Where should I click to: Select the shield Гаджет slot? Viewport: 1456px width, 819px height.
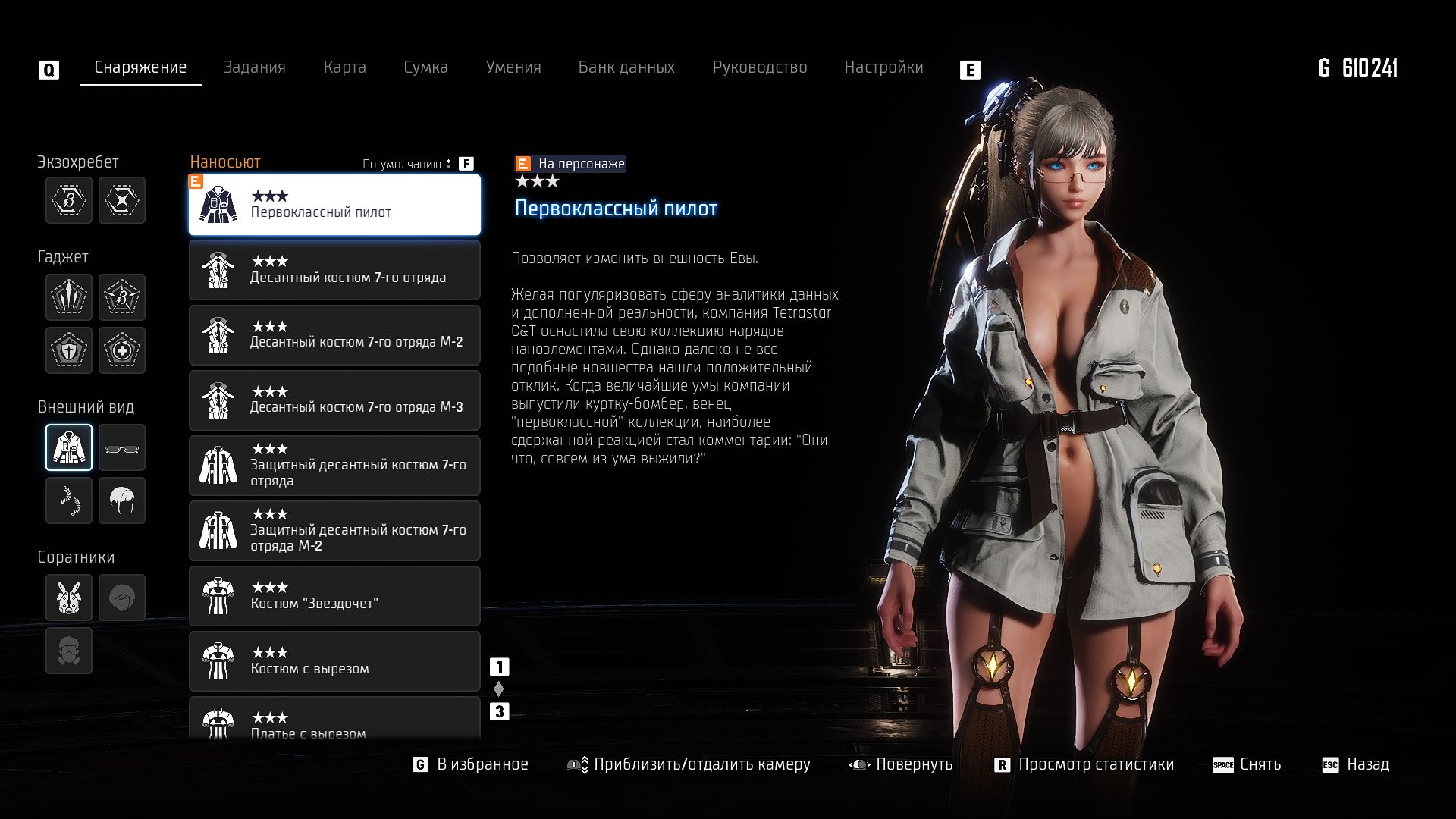tap(69, 350)
